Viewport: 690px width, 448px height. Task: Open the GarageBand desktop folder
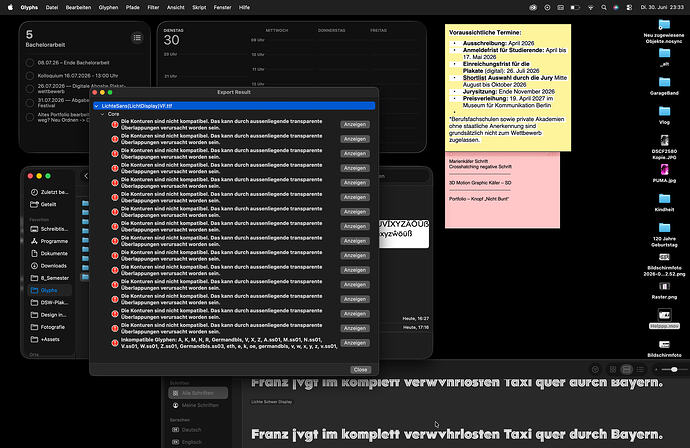coord(664,86)
